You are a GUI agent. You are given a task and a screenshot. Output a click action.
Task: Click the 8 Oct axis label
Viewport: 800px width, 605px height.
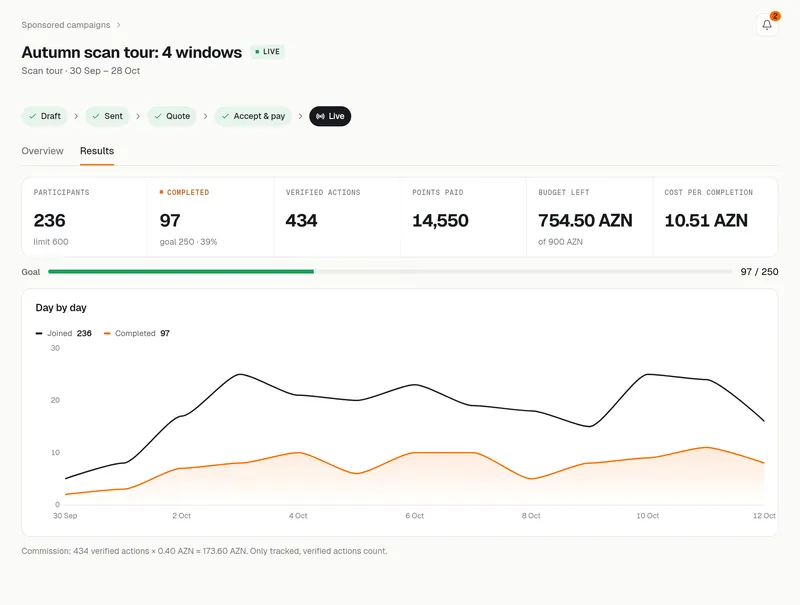(531, 516)
